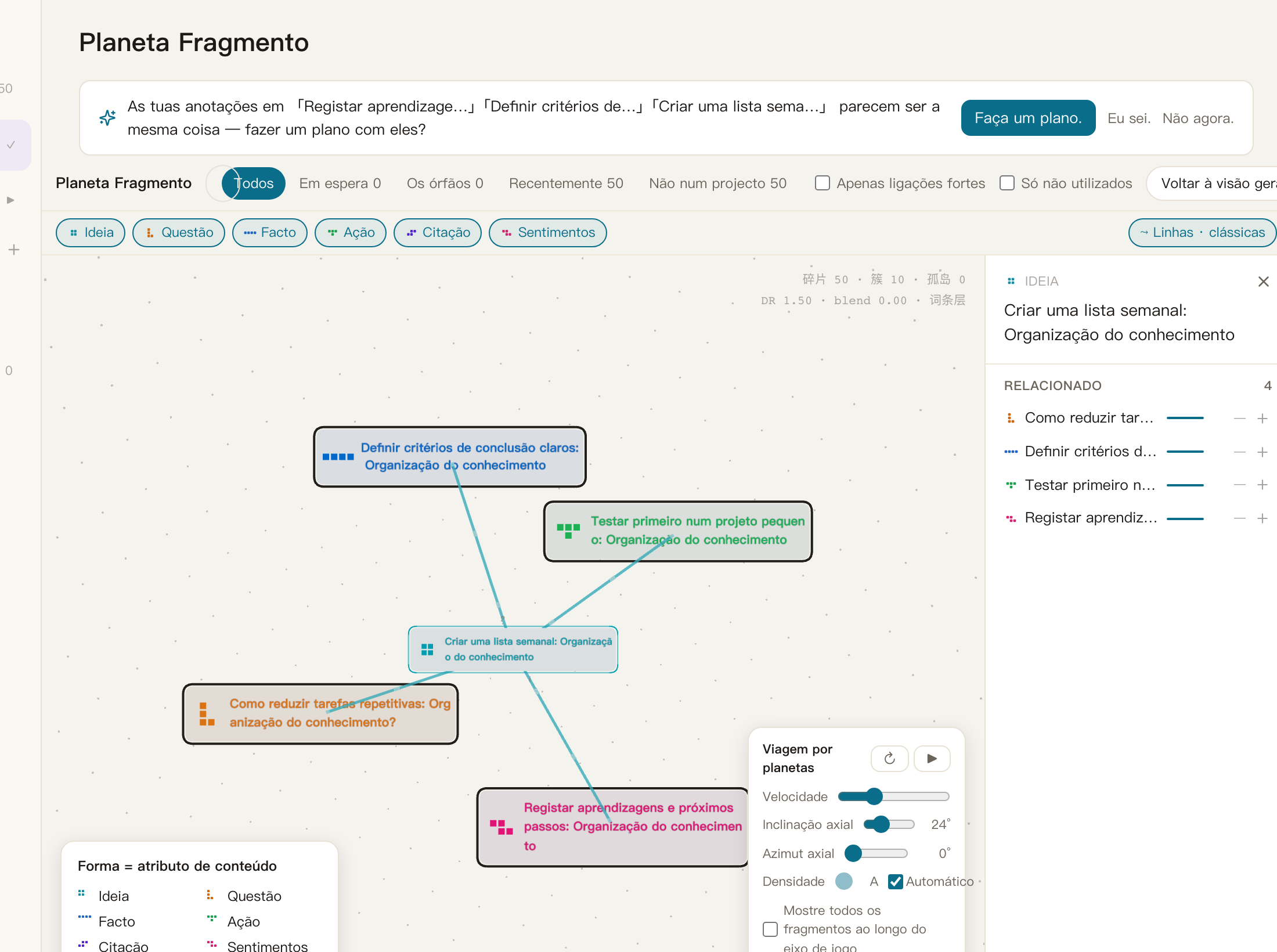
Task: Click minus next to Testar primeiro n…
Action: (x=1239, y=485)
